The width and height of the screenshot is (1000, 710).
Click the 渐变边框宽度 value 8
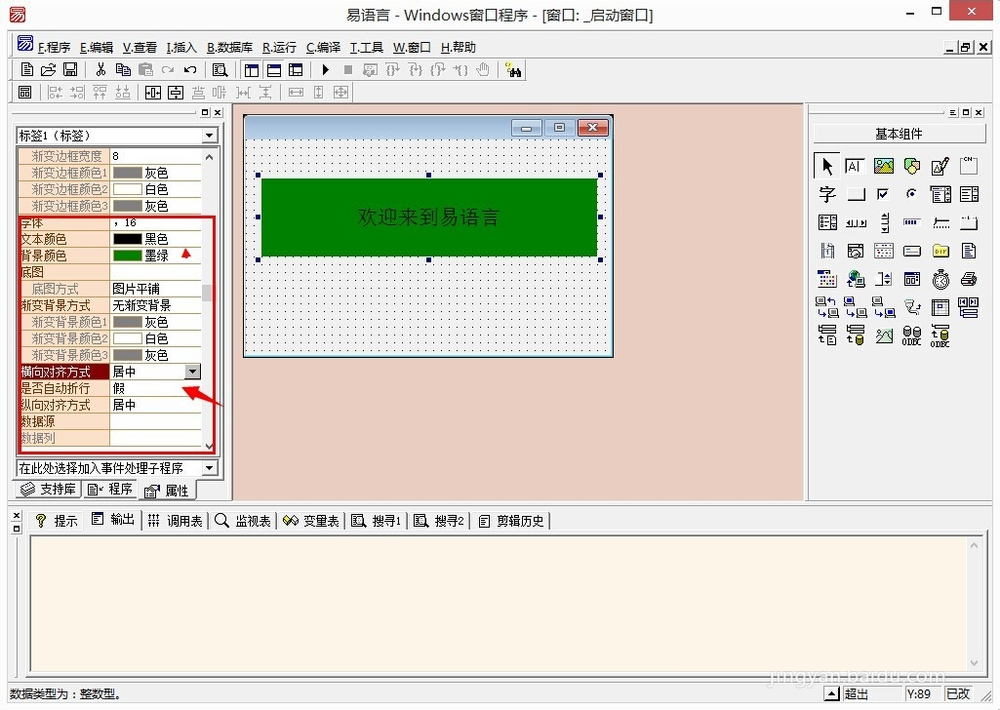[156, 156]
